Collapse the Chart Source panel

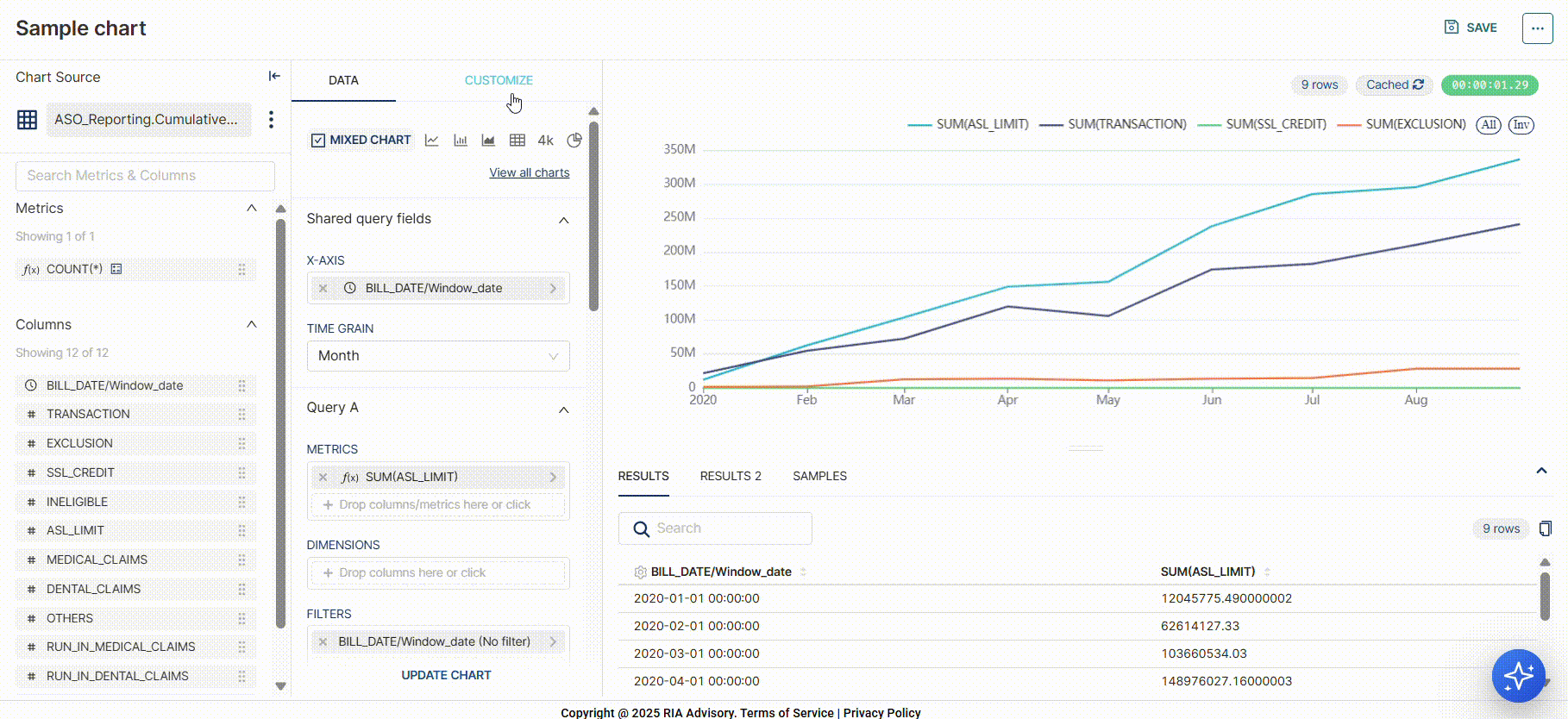(x=274, y=77)
